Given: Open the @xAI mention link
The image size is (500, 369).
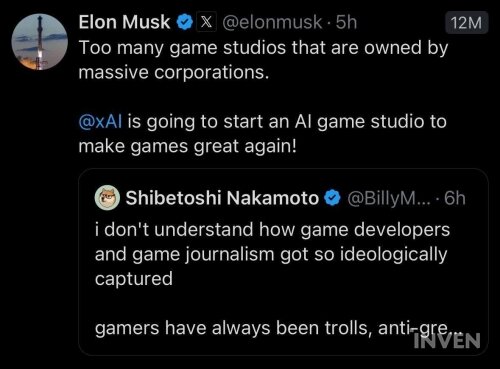Looking at the screenshot, I should click(100, 121).
